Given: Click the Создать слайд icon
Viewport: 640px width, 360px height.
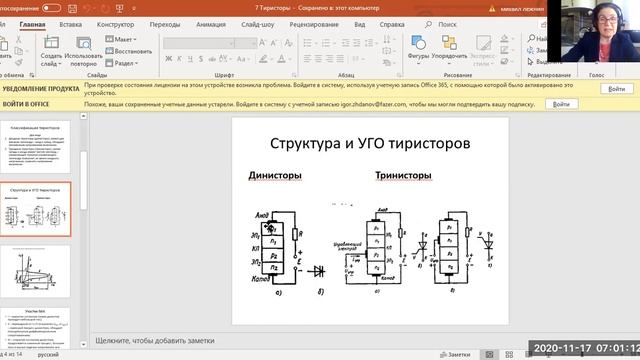Looking at the screenshot, I should (x=51, y=43).
